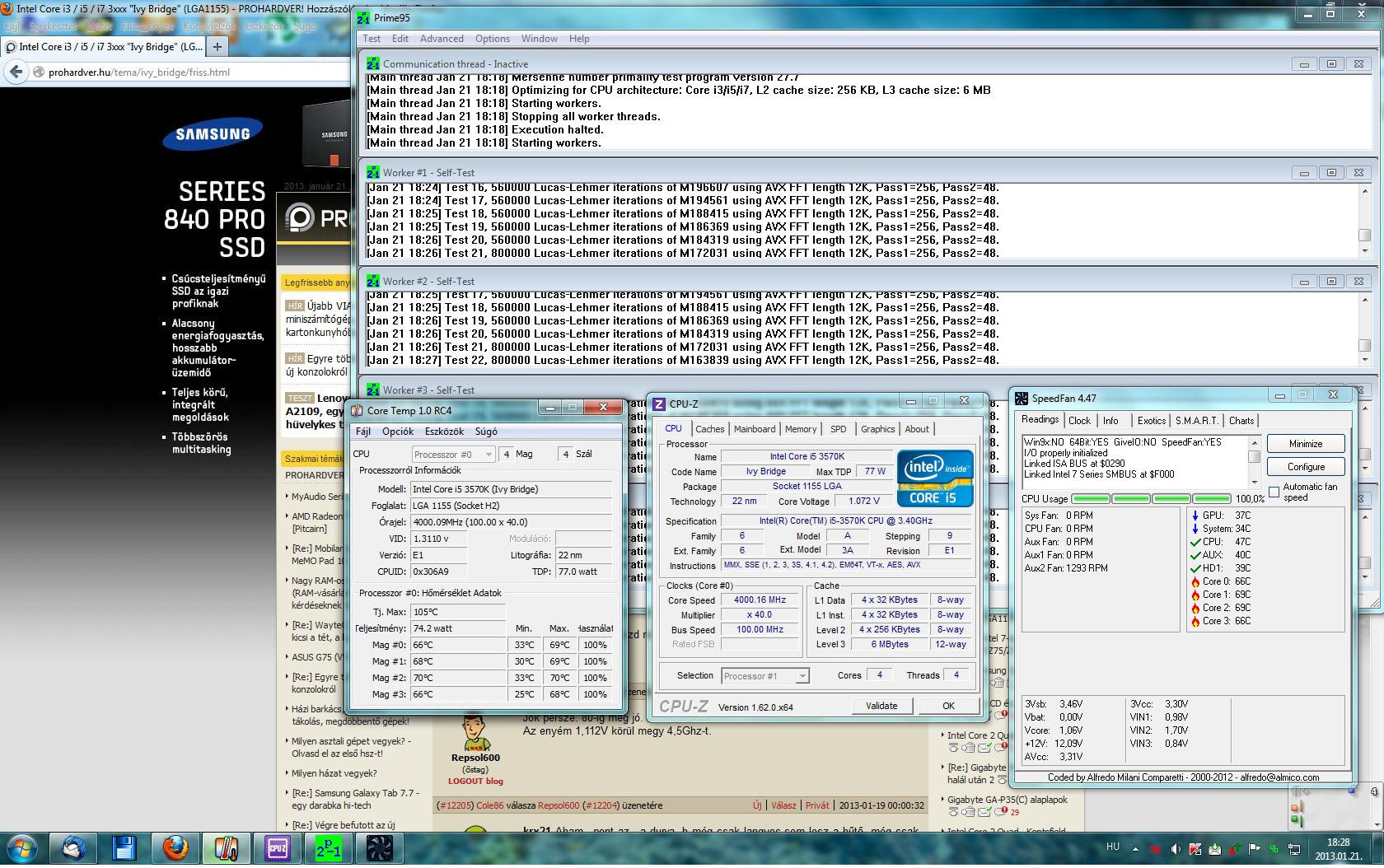Open the Eszközök menu in Core Temp
The height and width of the screenshot is (868, 1384).
(x=444, y=432)
